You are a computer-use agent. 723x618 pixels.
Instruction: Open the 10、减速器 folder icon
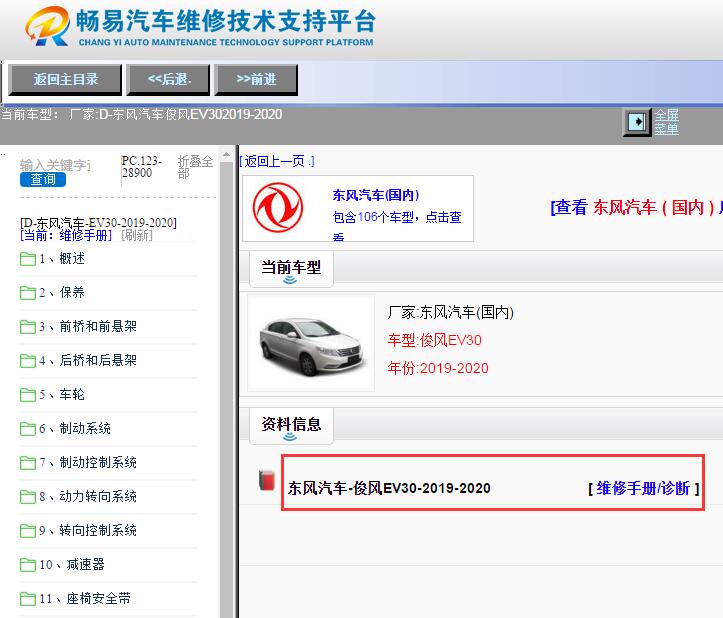(28, 565)
